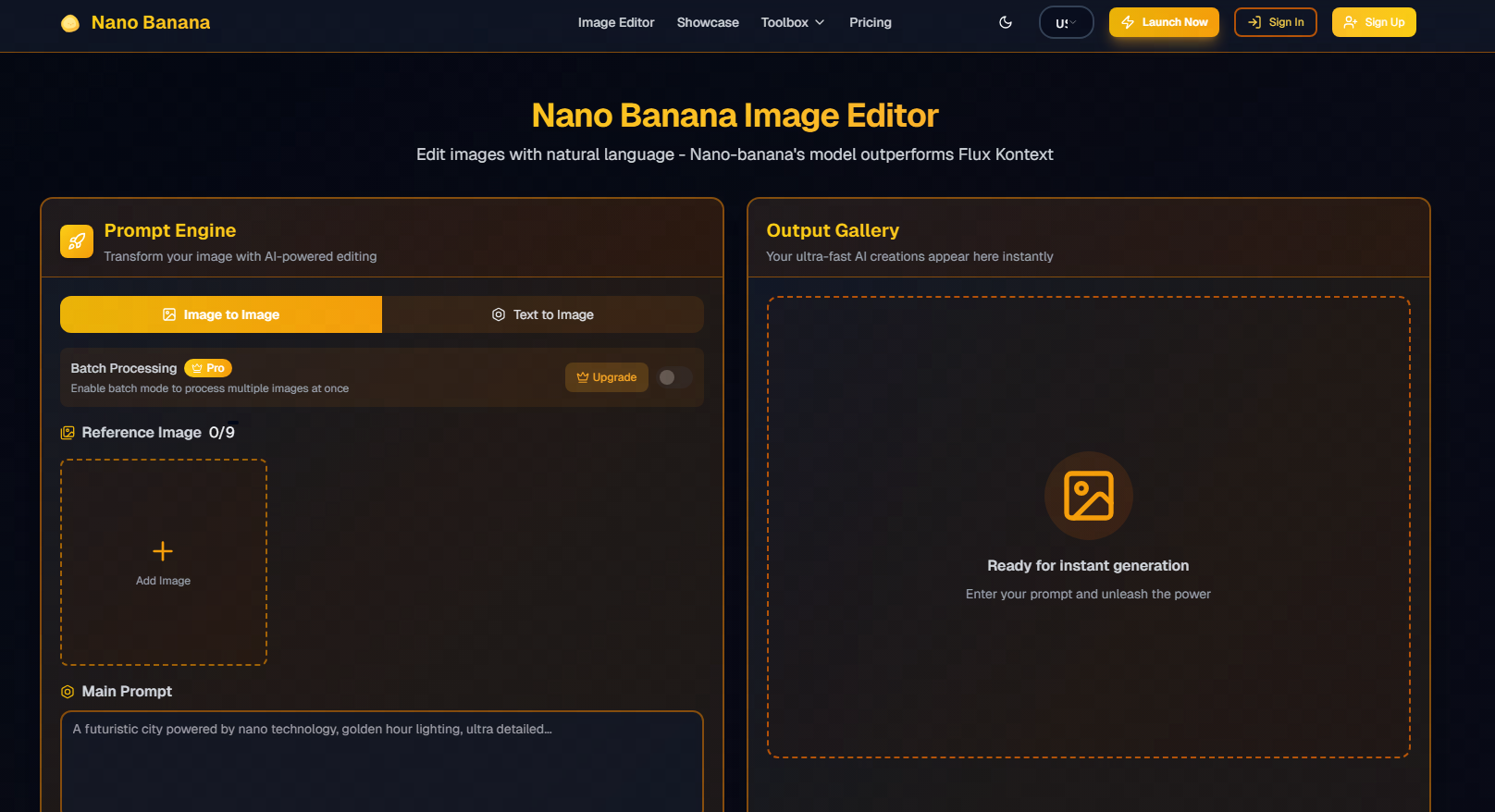Focus the Main Prompt text area
The width and height of the screenshot is (1495, 812).
(382, 761)
